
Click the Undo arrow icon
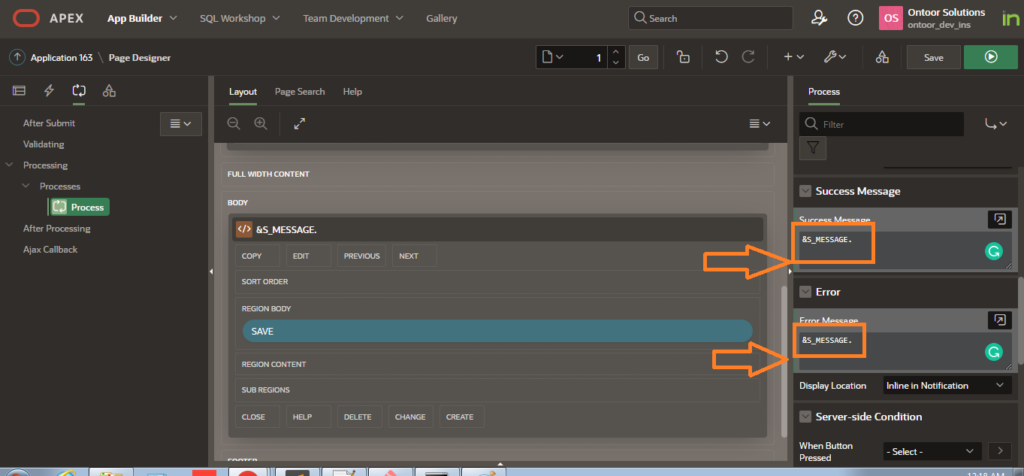point(721,57)
